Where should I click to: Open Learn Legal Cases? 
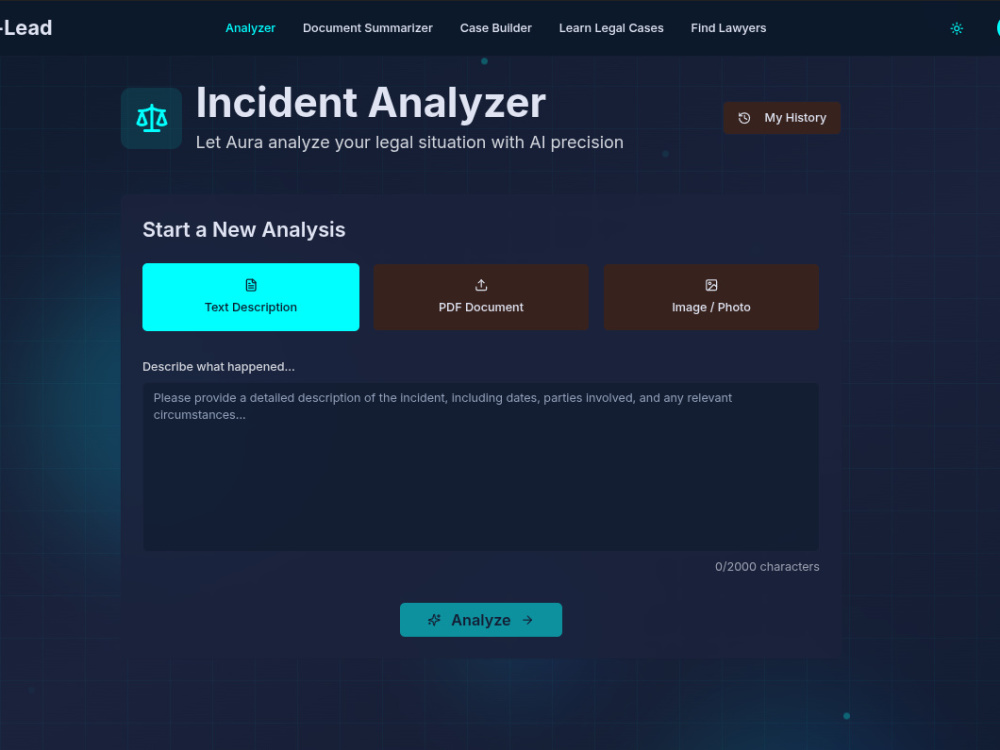click(611, 28)
